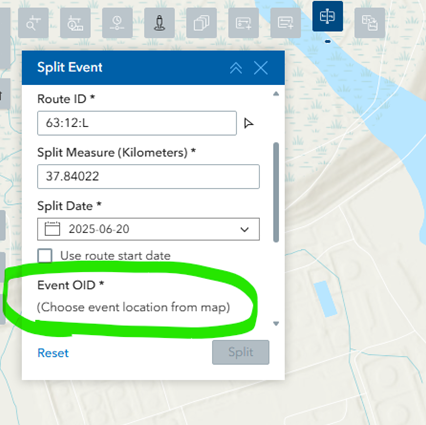Close the Split Event panel
This screenshot has height=425, width=426.
pyautogui.click(x=261, y=68)
